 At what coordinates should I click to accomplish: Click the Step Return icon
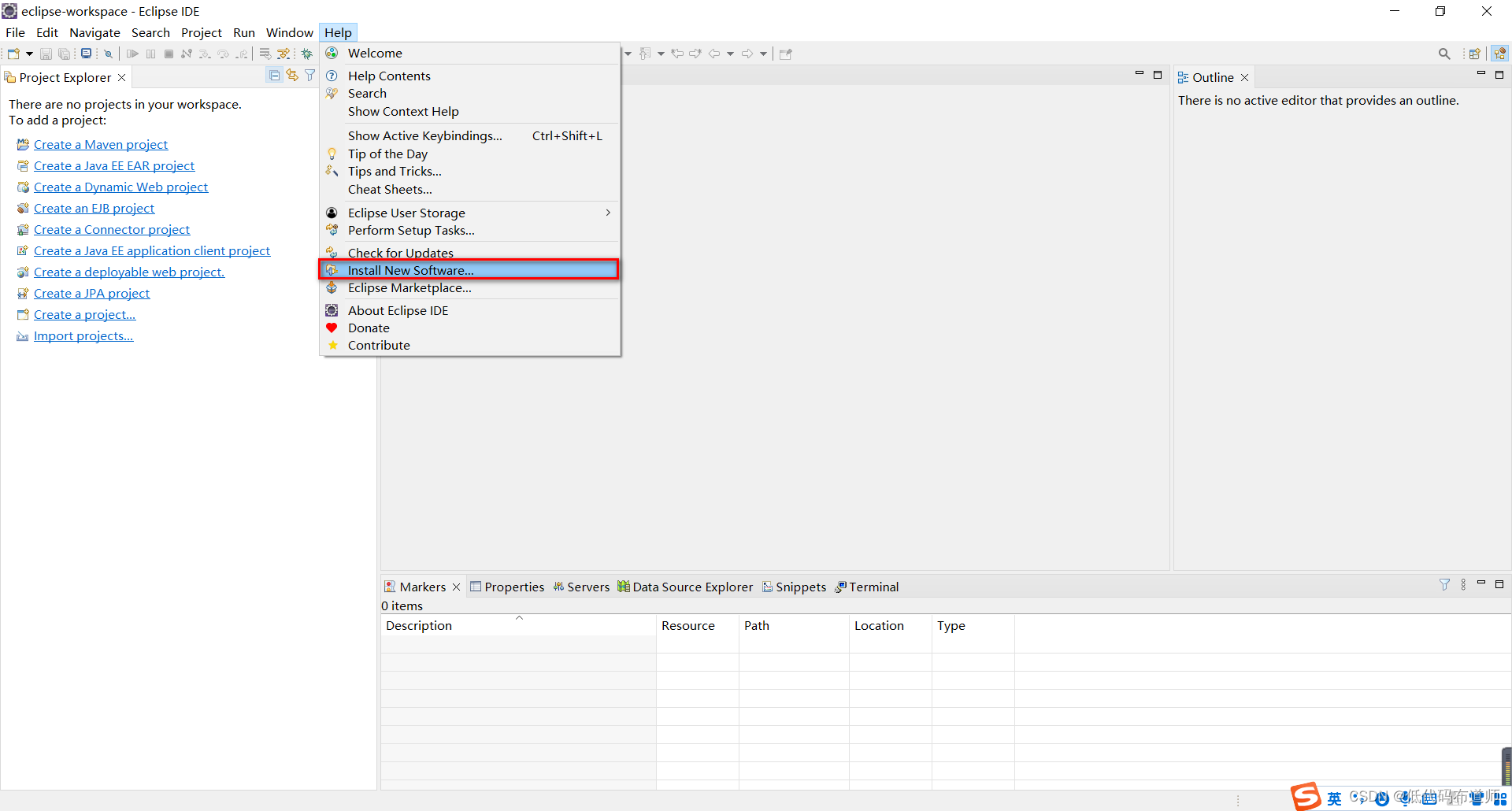tap(242, 54)
